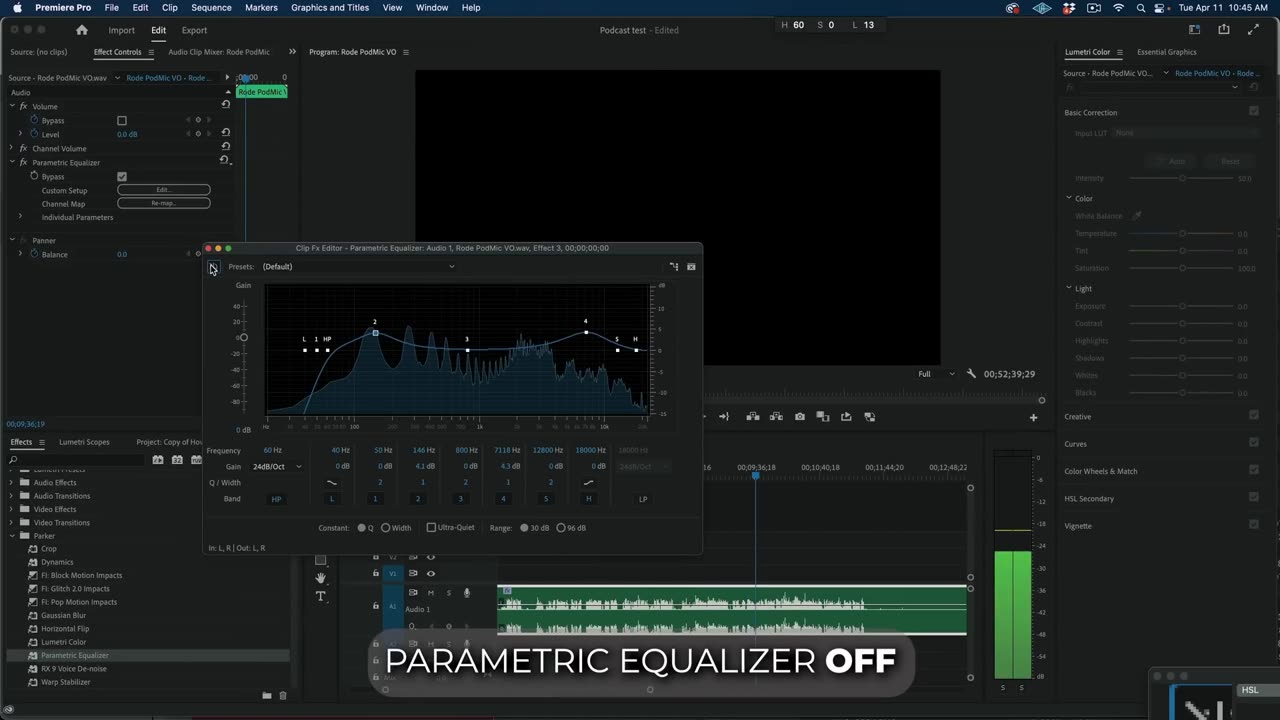Select the Hand tool in the timeline toolbar
The image size is (1280, 720).
click(x=321, y=578)
